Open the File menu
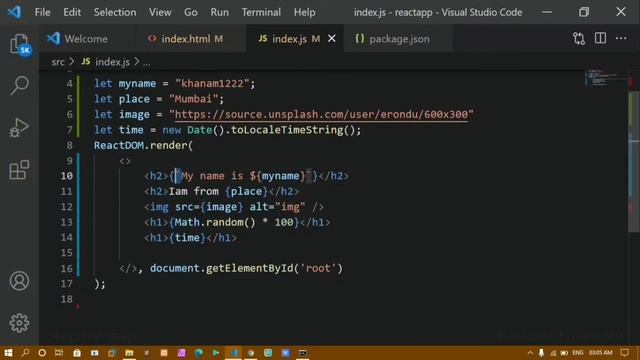 pos(42,12)
